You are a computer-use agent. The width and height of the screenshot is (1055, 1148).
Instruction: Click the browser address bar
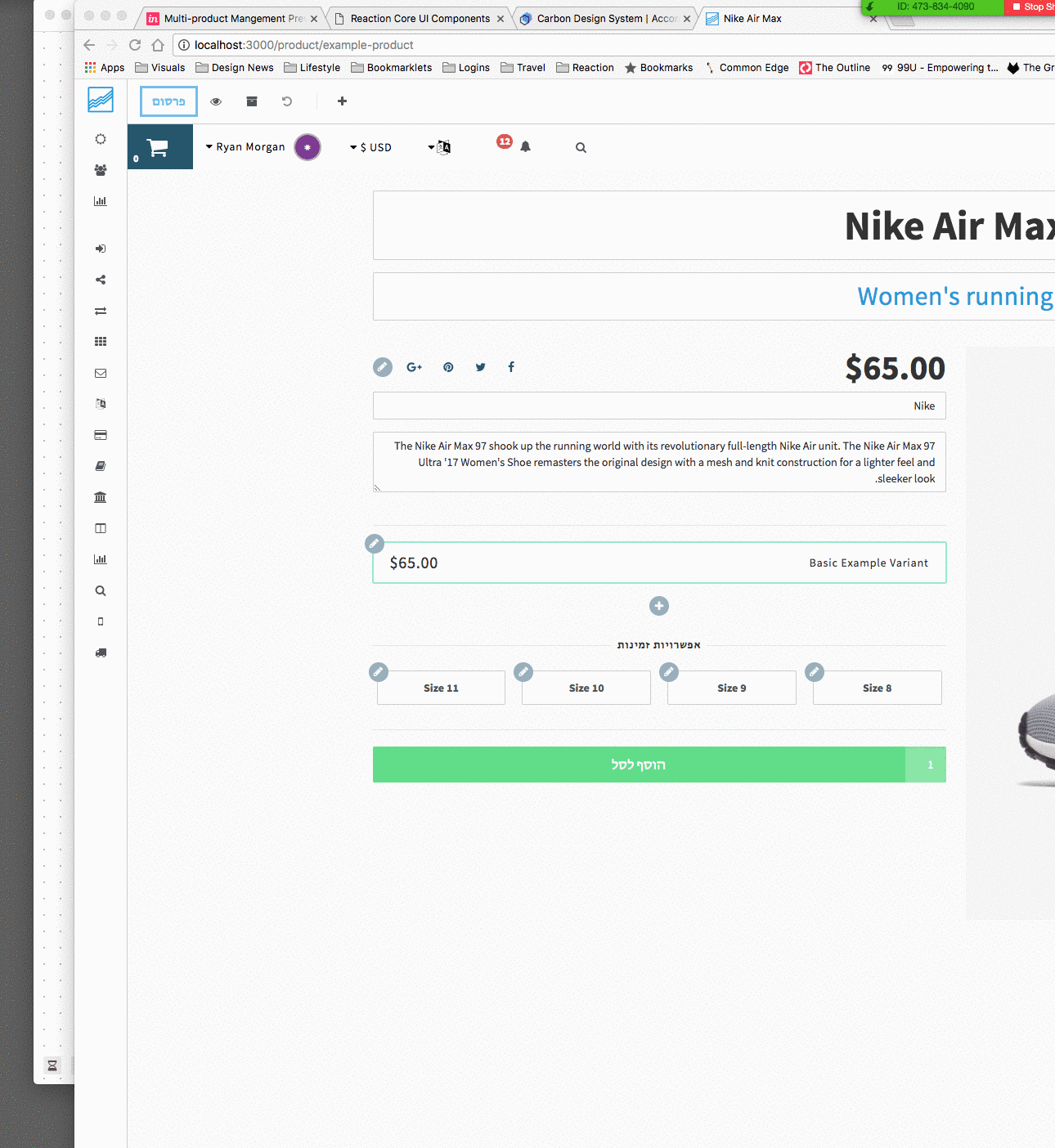[x=613, y=45]
